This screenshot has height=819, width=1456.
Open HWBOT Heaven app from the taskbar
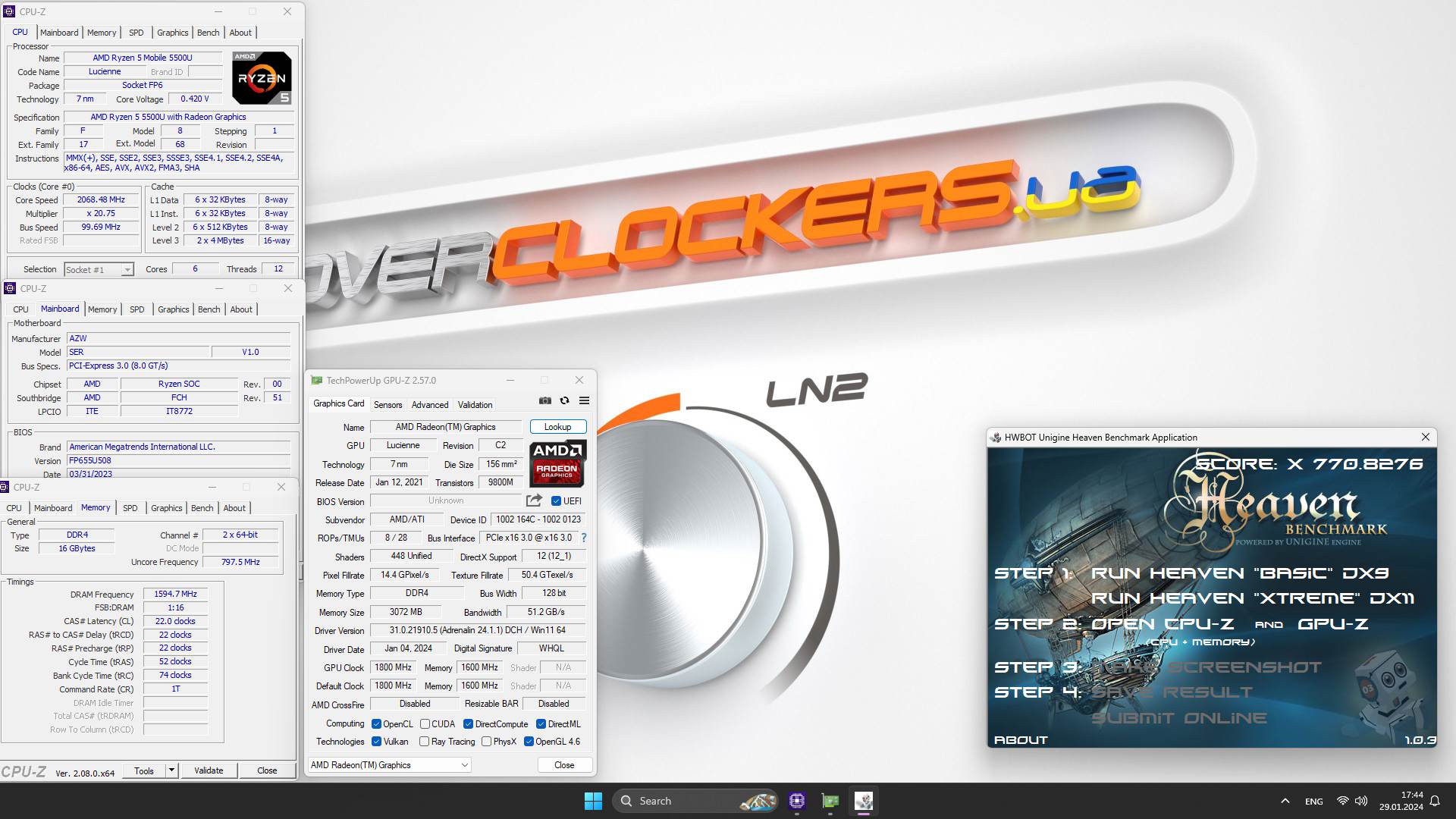click(x=864, y=801)
